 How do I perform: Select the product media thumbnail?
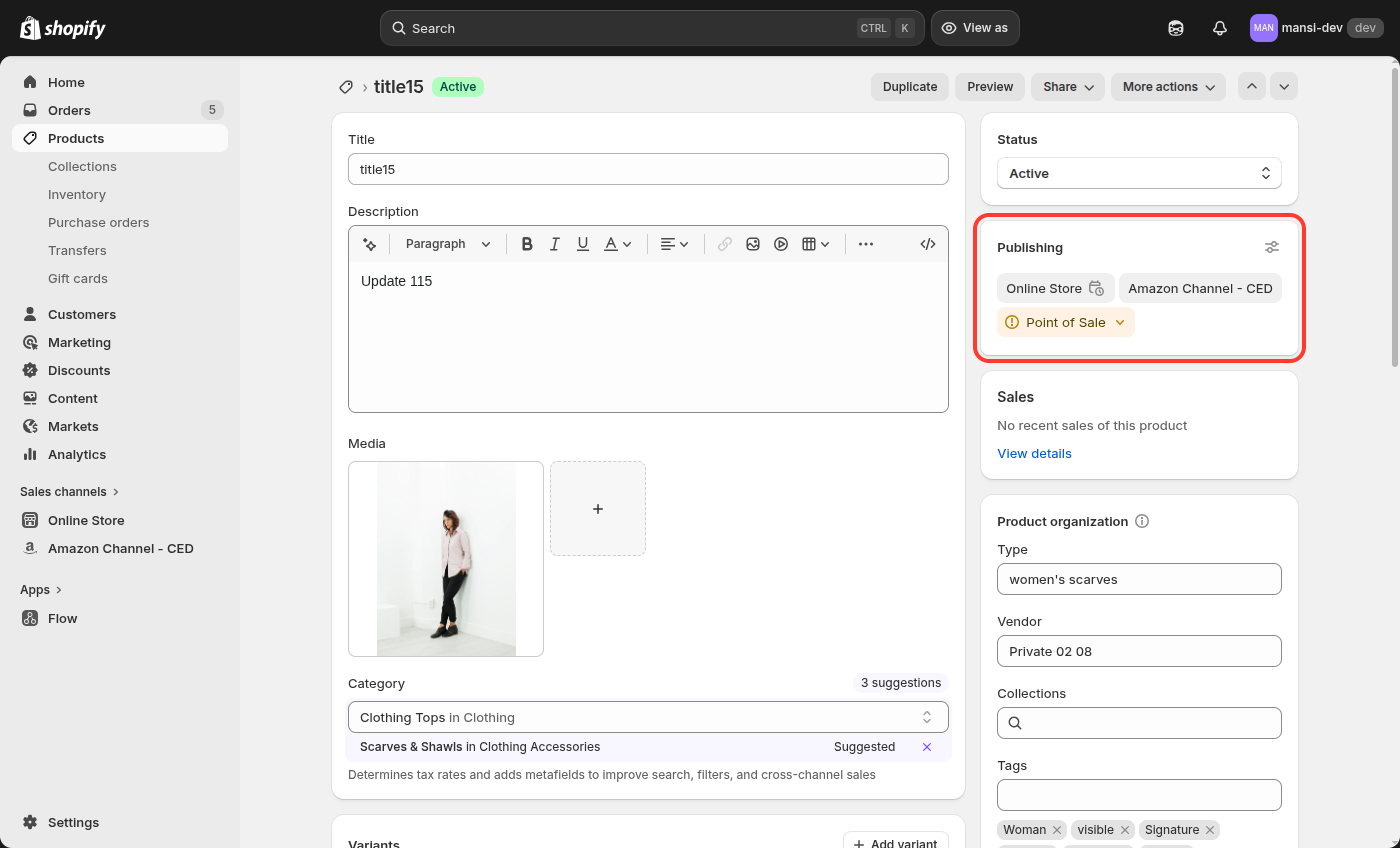(x=446, y=559)
